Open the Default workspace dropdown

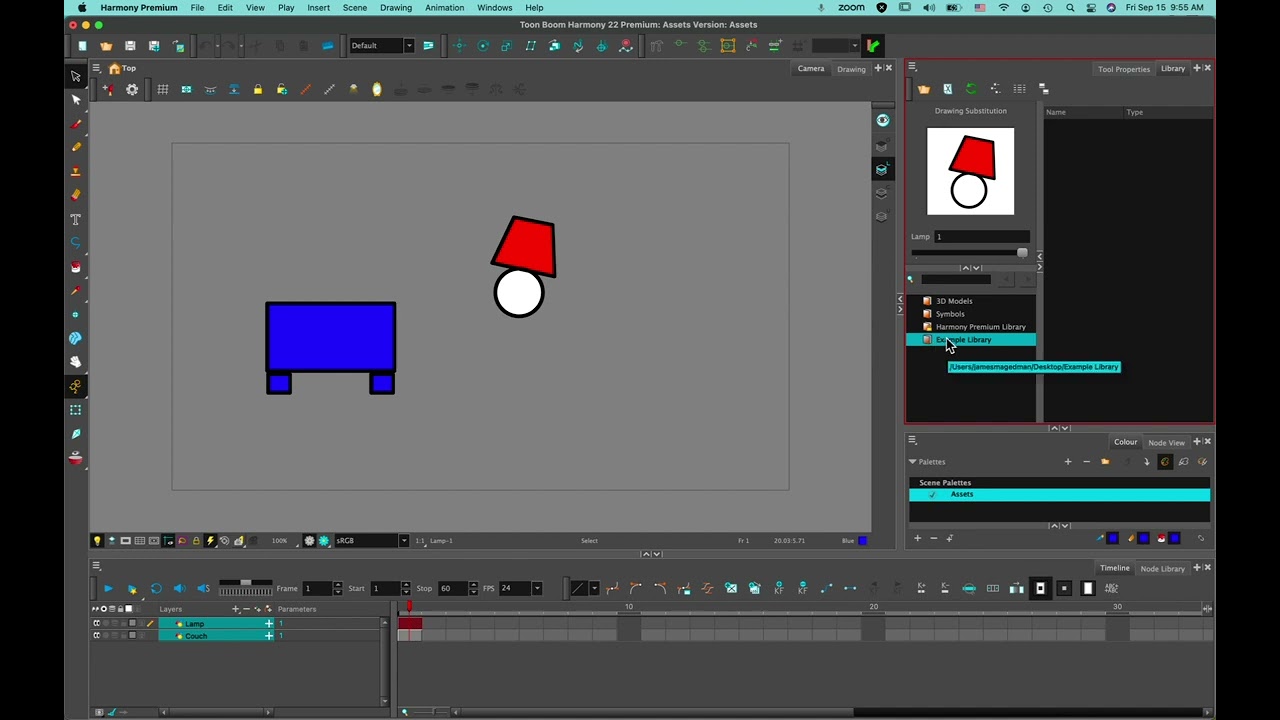pyautogui.click(x=409, y=45)
